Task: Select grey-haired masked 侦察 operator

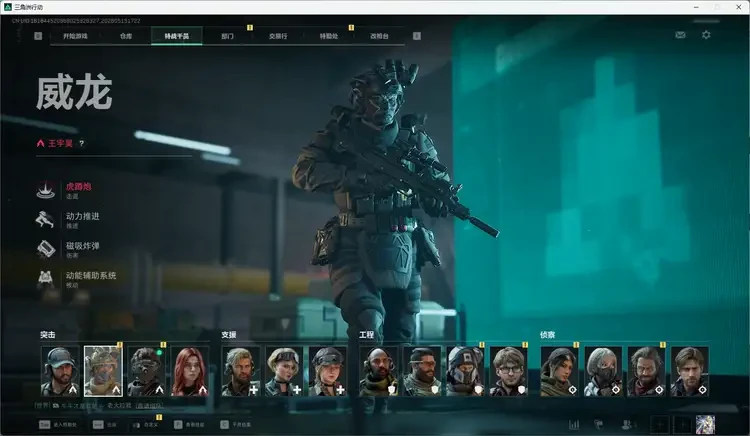Action: (603, 371)
